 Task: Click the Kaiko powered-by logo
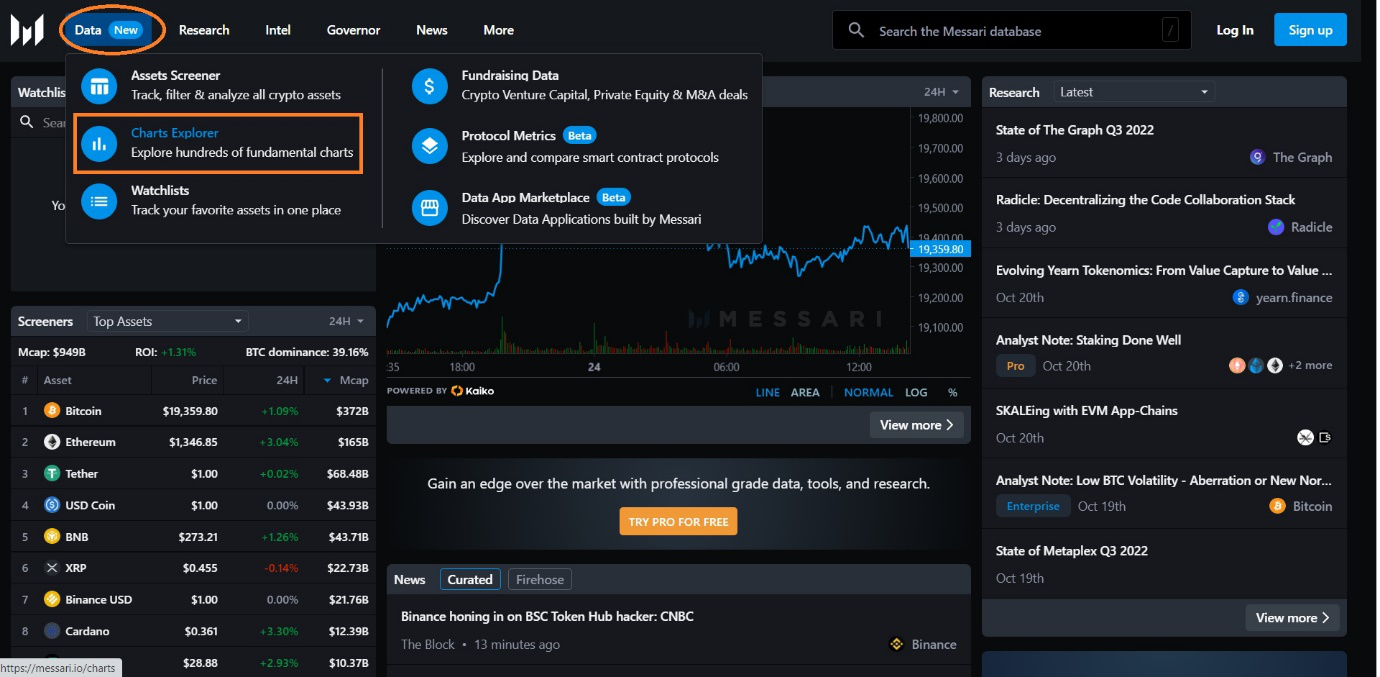472,391
